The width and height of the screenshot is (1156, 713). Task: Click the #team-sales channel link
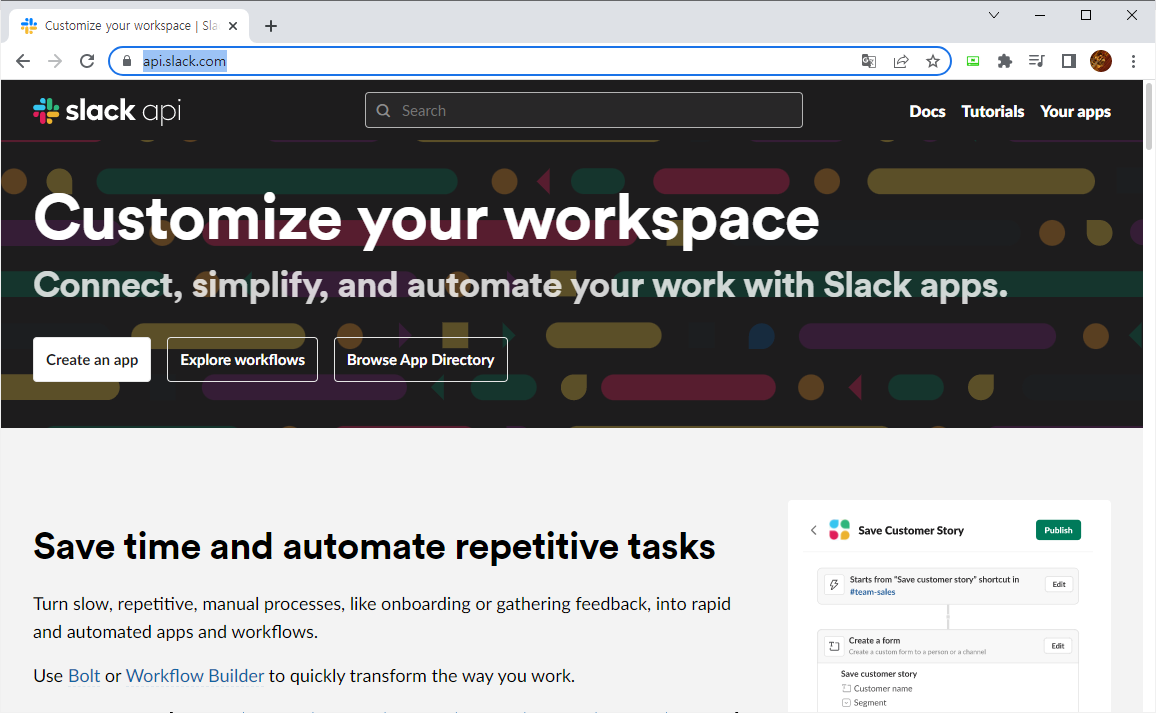click(x=872, y=592)
